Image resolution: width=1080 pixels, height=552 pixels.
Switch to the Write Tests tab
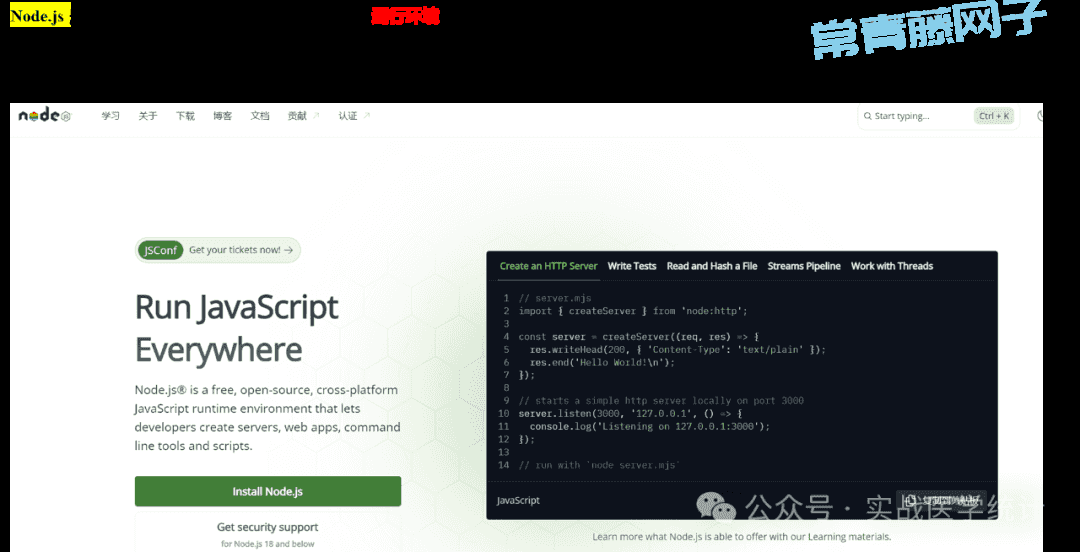click(x=632, y=266)
